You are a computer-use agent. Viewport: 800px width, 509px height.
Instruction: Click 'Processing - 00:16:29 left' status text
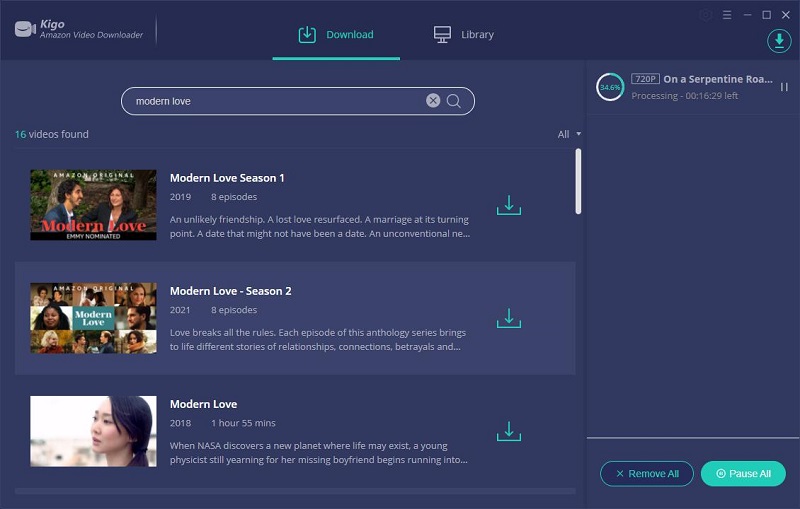click(685, 96)
